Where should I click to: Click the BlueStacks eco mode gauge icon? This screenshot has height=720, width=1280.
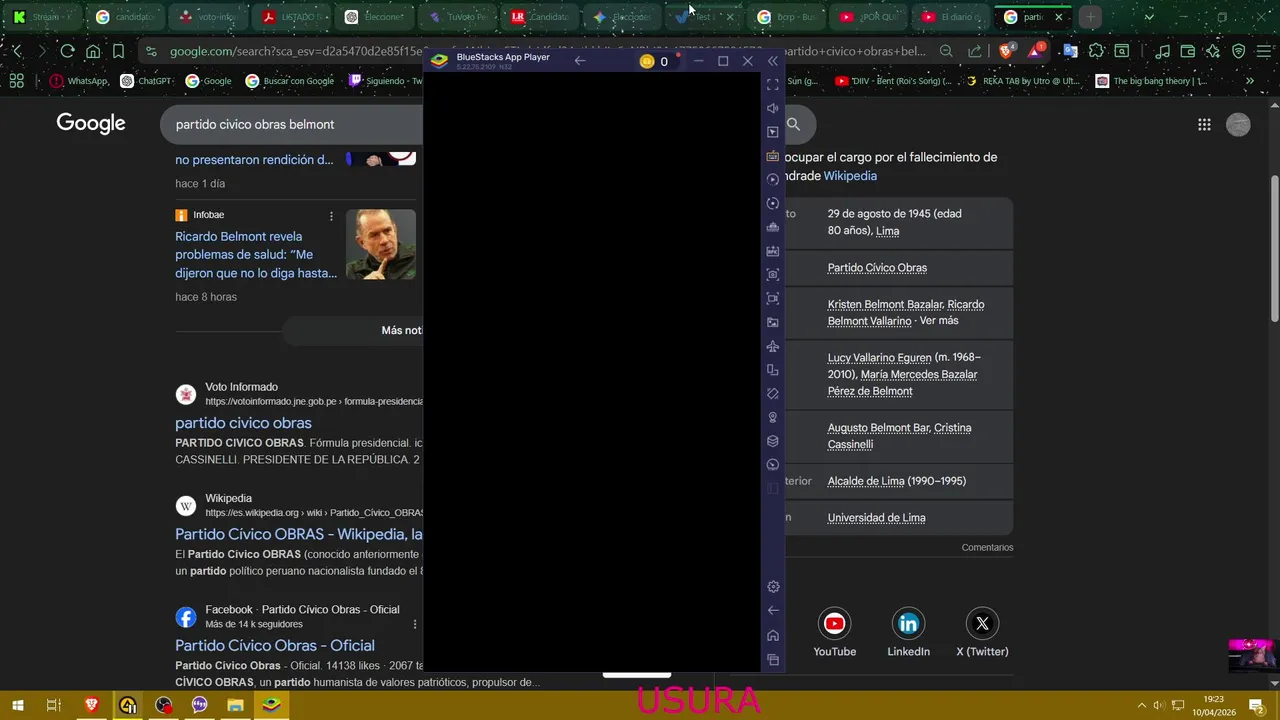pyautogui.click(x=772, y=465)
